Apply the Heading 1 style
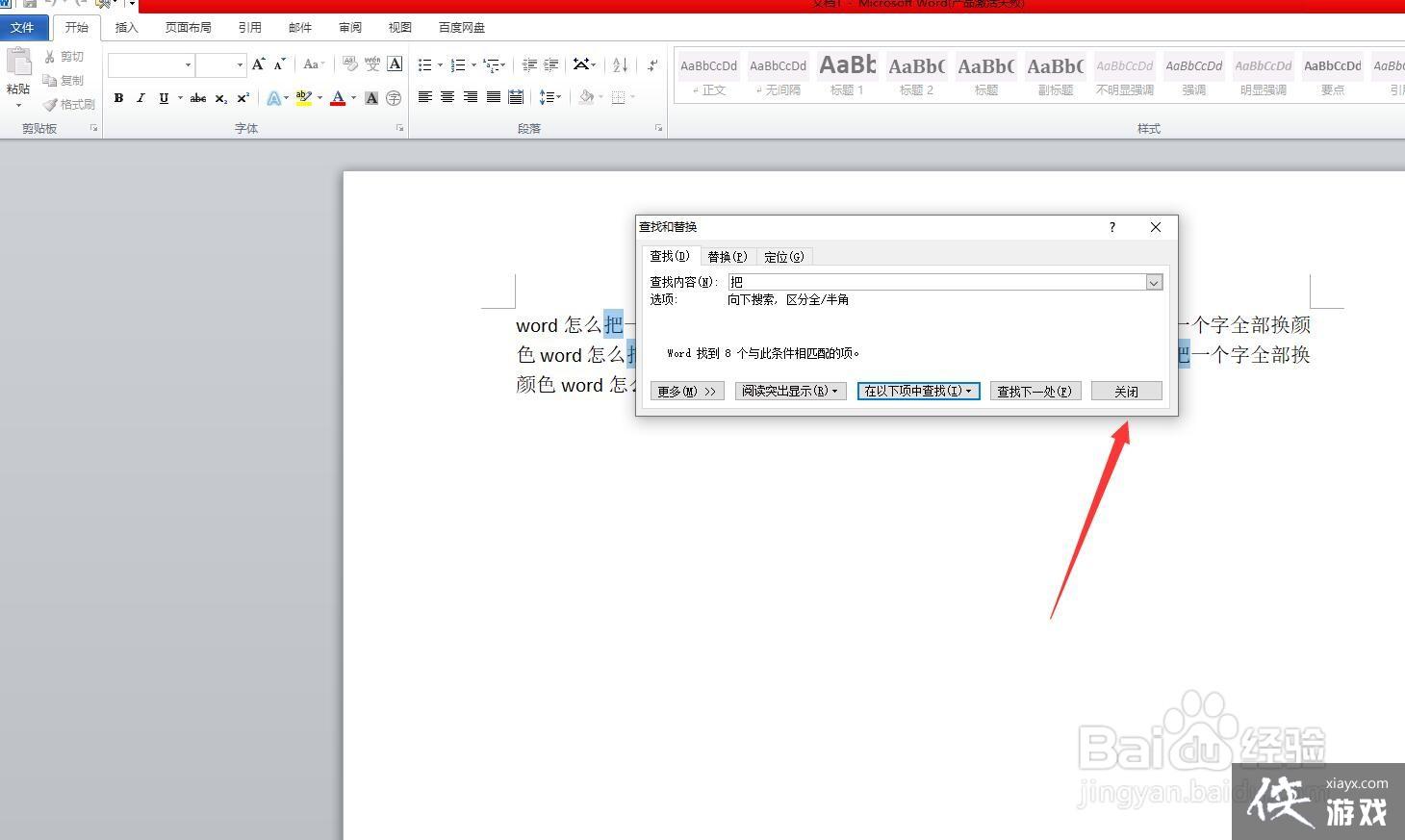This screenshot has width=1405, height=840. (847, 75)
